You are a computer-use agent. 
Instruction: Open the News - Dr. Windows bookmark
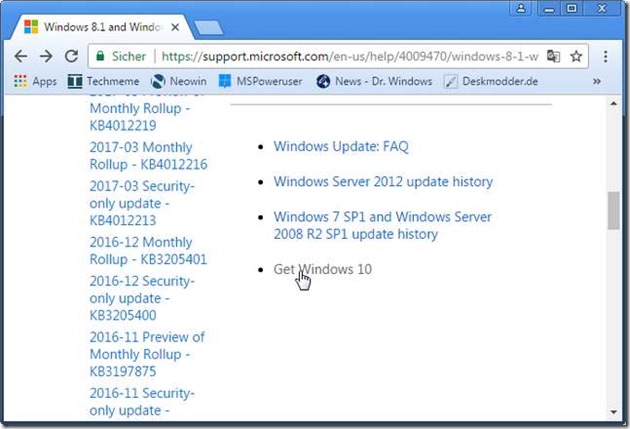click(x=374, y=81)
